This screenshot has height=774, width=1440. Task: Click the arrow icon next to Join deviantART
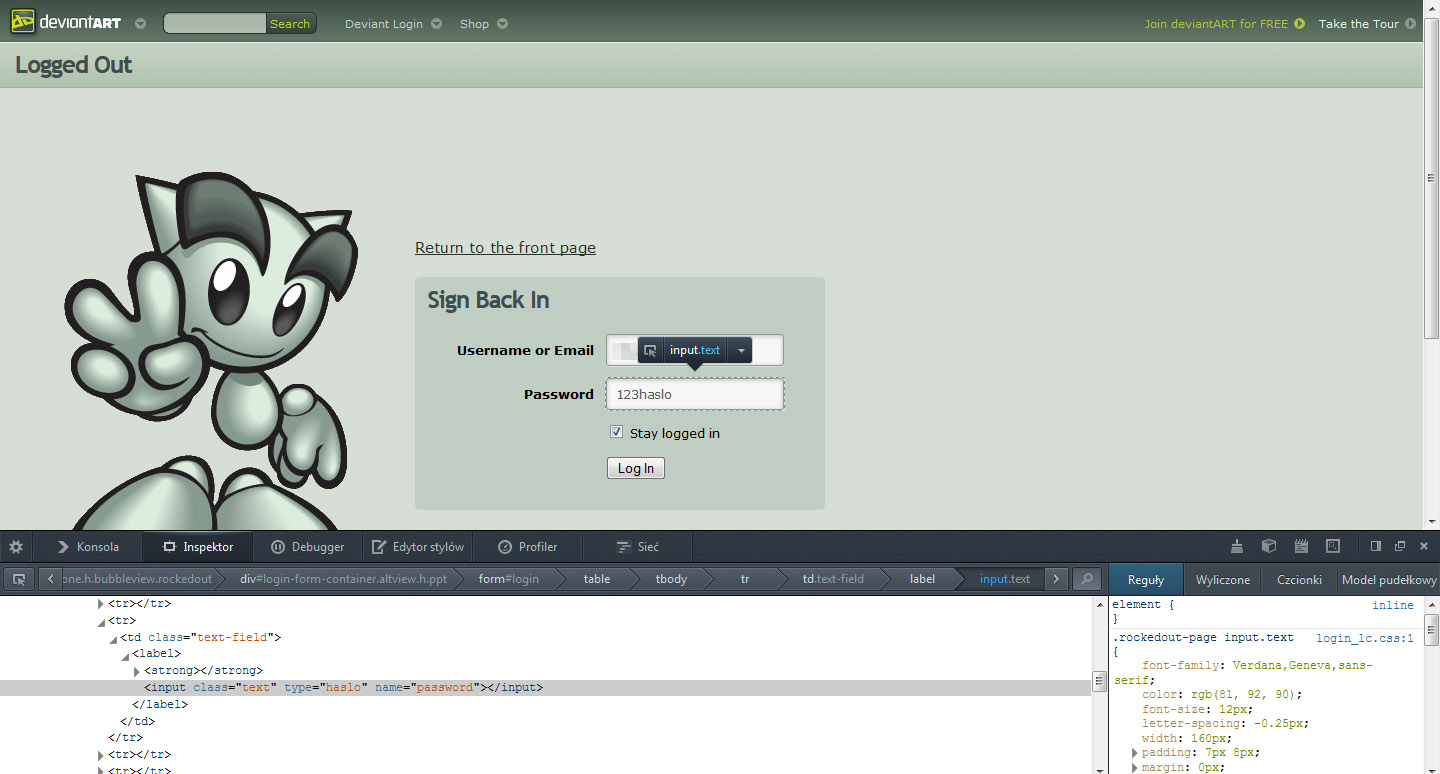point(1300,23)
